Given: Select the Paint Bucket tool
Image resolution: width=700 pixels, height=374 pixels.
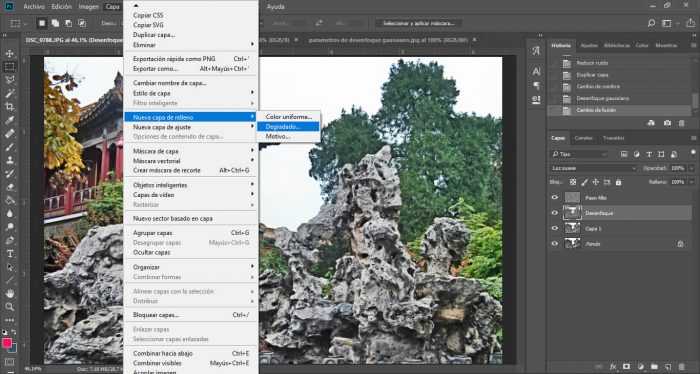Looking at the screenshot, I should pyautogui.click(x=9, y=200).
